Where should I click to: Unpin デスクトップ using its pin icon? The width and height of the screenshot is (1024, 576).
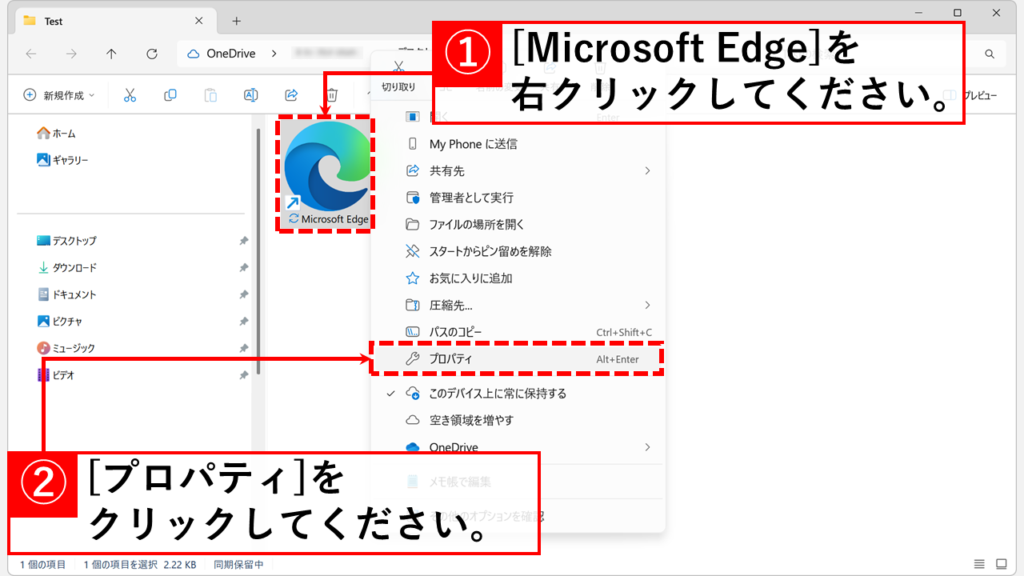pyautogui.click(x=244, y=241)
